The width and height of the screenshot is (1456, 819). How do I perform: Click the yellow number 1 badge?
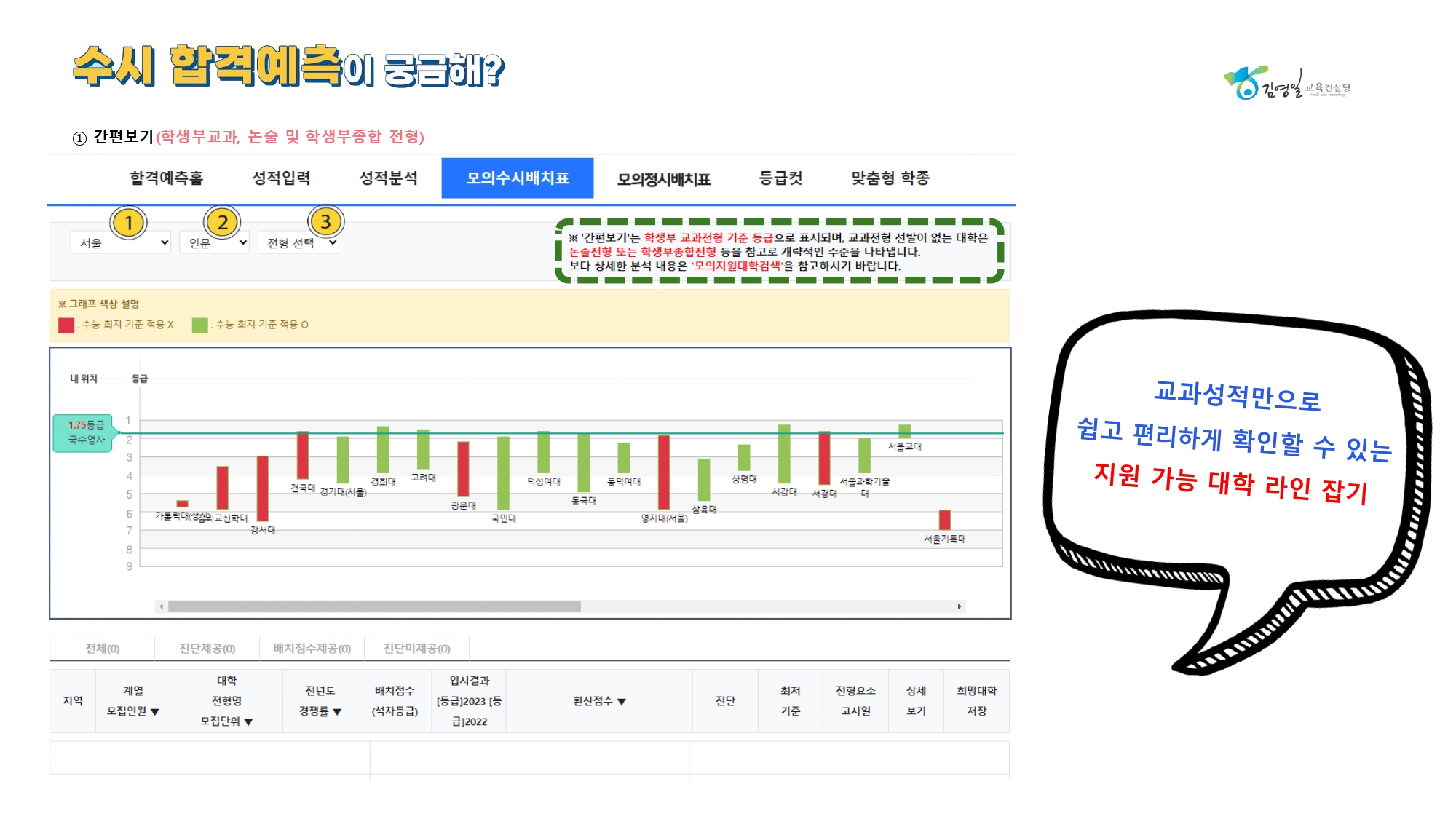[128, 223]
